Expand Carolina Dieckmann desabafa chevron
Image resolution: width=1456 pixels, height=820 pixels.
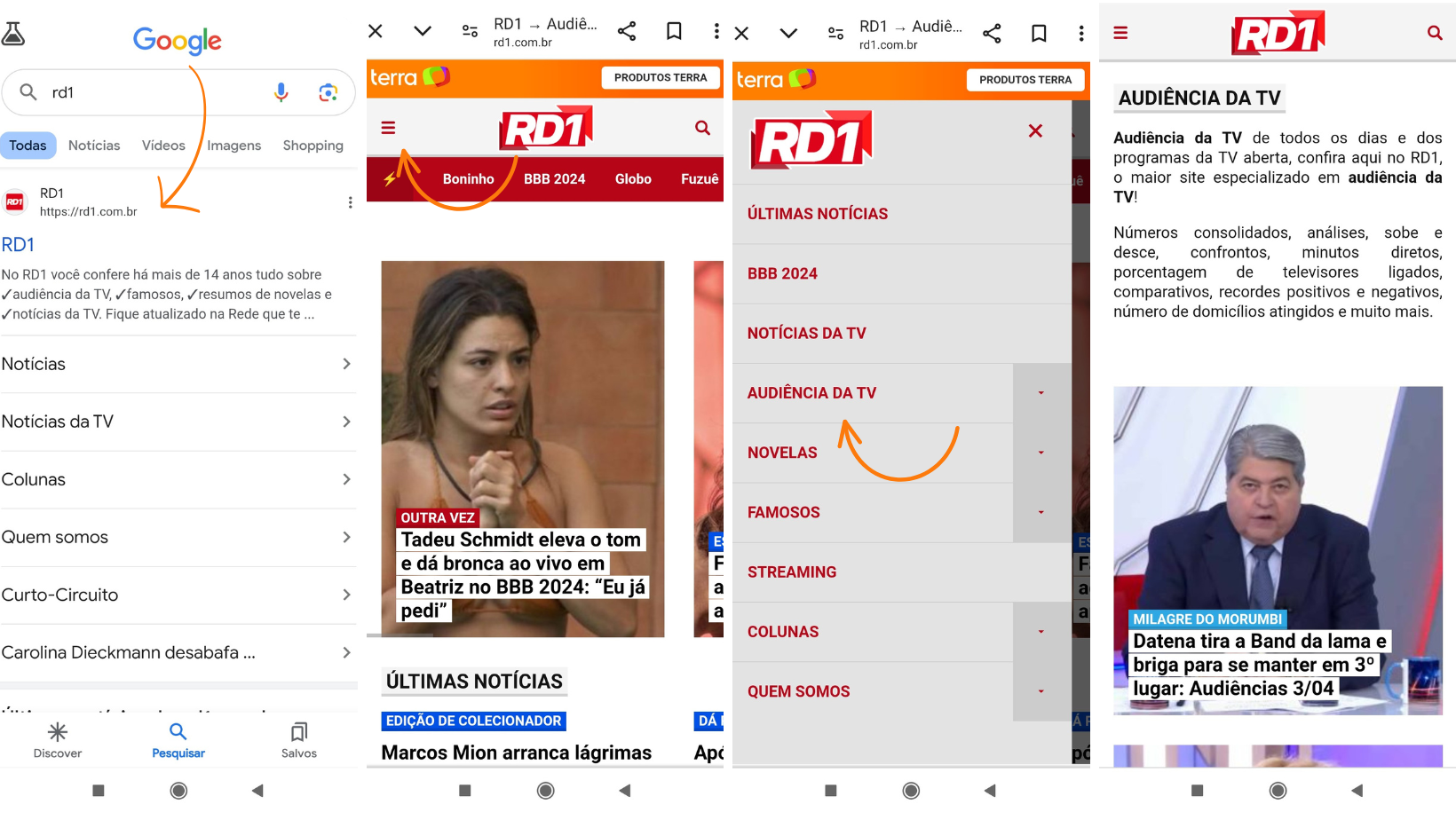346,652
